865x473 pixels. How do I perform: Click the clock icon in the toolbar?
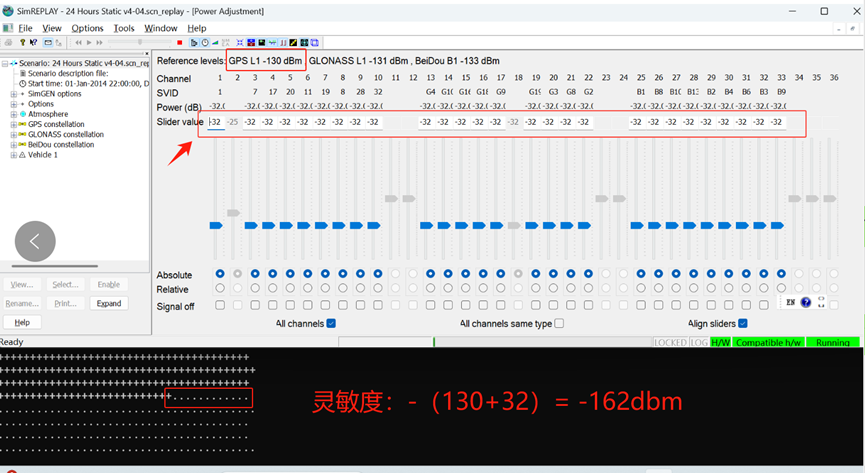[x=204, y=43]
